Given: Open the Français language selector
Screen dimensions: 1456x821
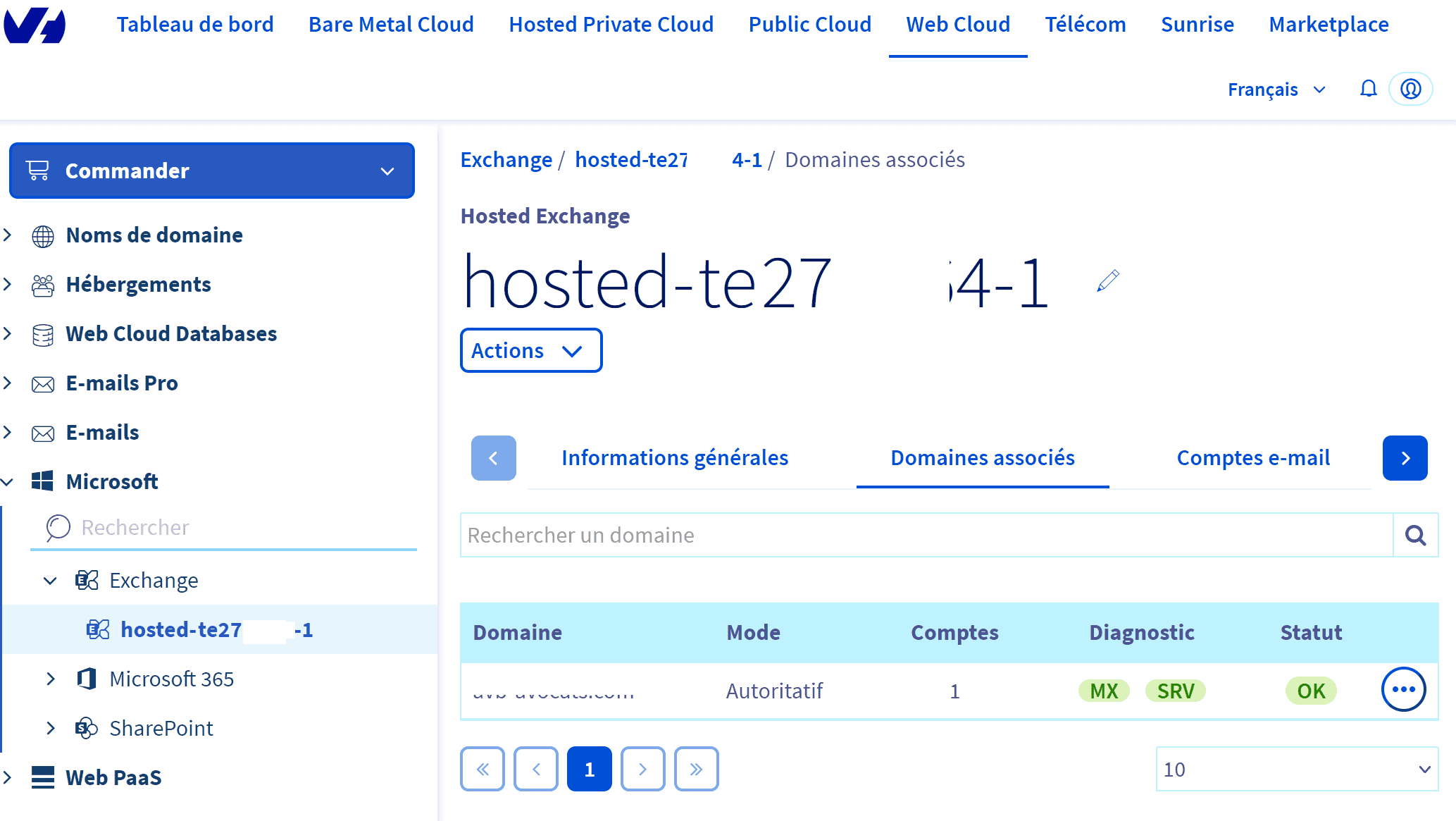Looking at the screenshot, I should pyautogui.click(x=1276, y=89).
